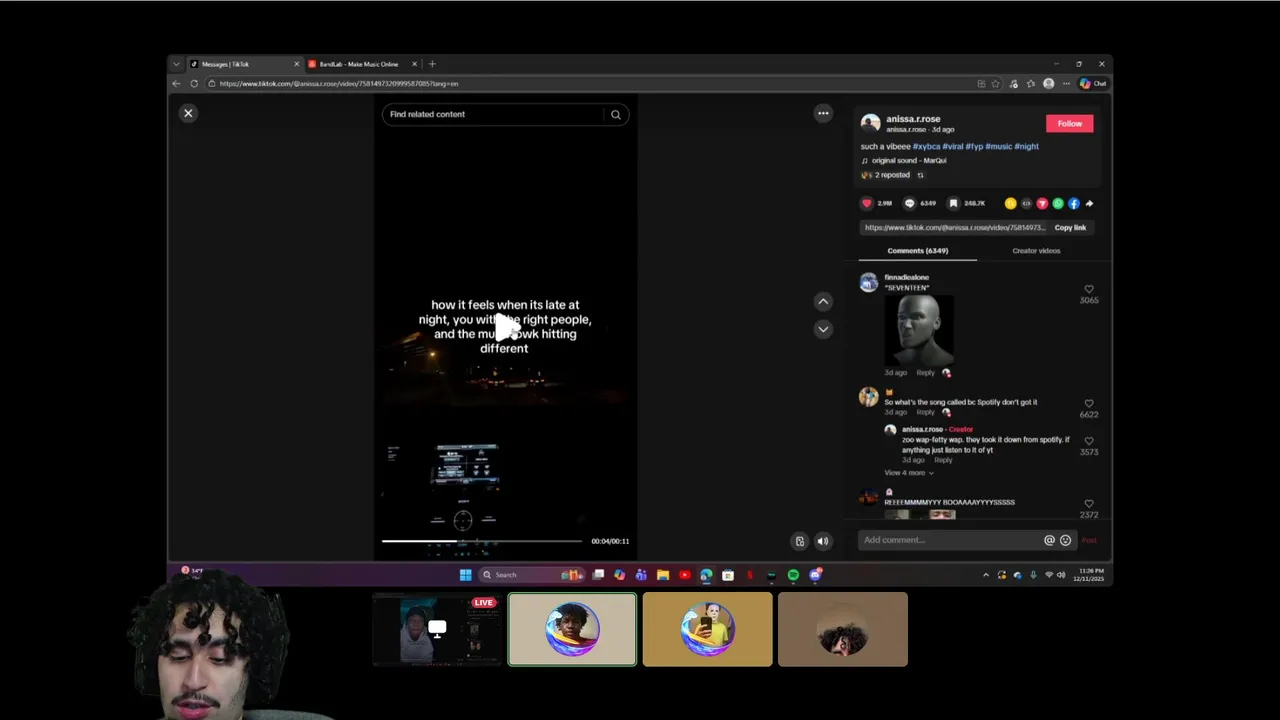1280x720 pixels.
Task: Switch to the Comments (6349) tab
Action: (917, 251)
